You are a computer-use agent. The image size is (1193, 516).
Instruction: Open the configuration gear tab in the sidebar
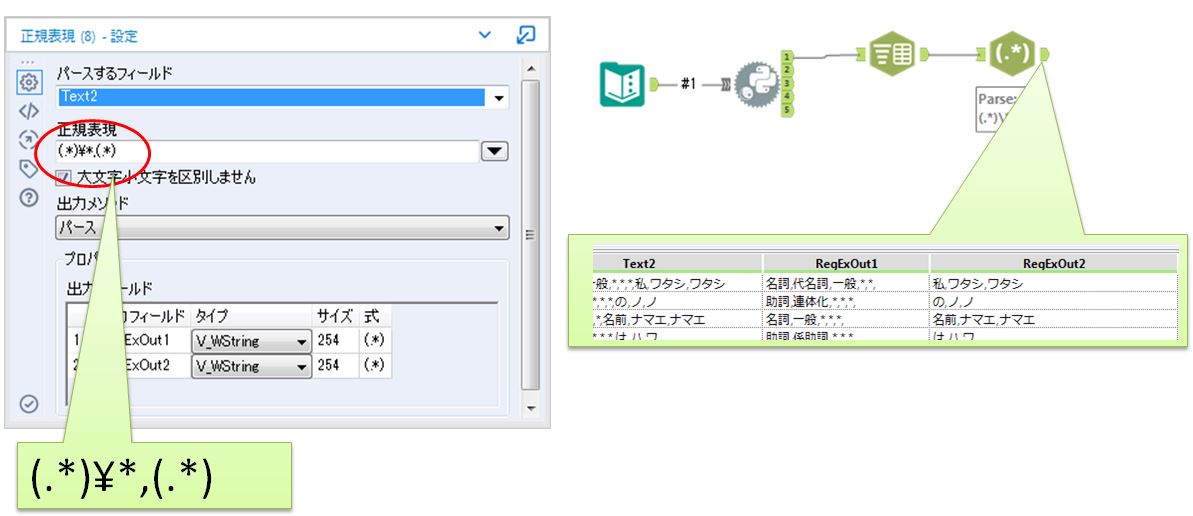coord(29,82)
